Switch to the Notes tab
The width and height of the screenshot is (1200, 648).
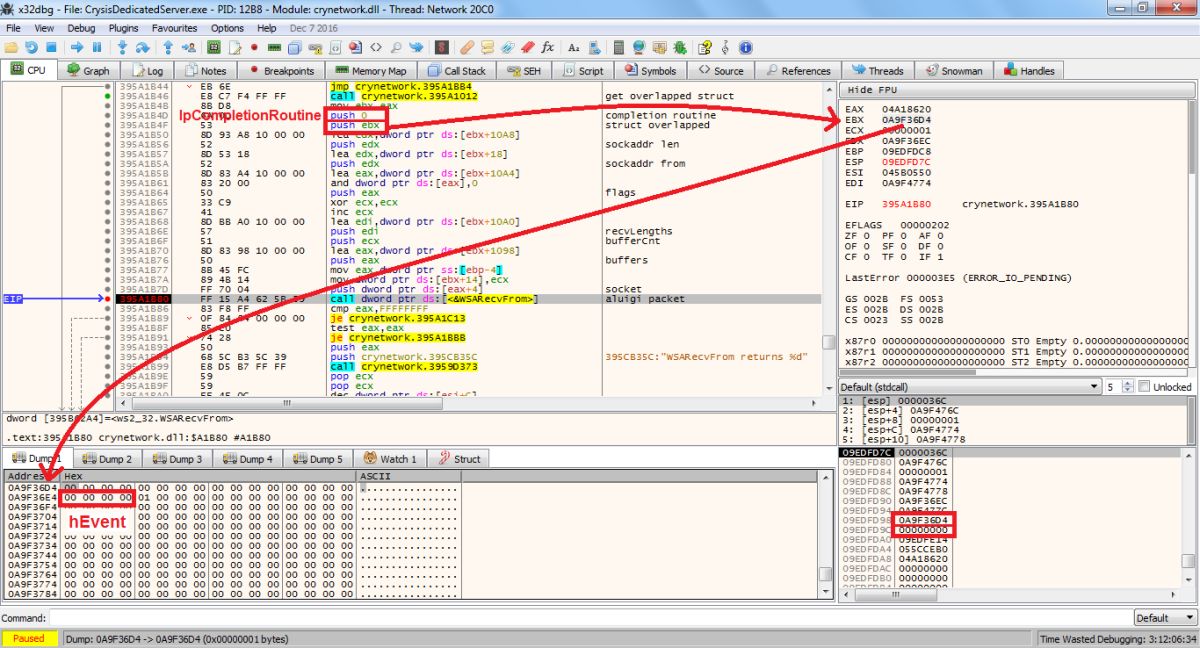(x=205, y=71)
